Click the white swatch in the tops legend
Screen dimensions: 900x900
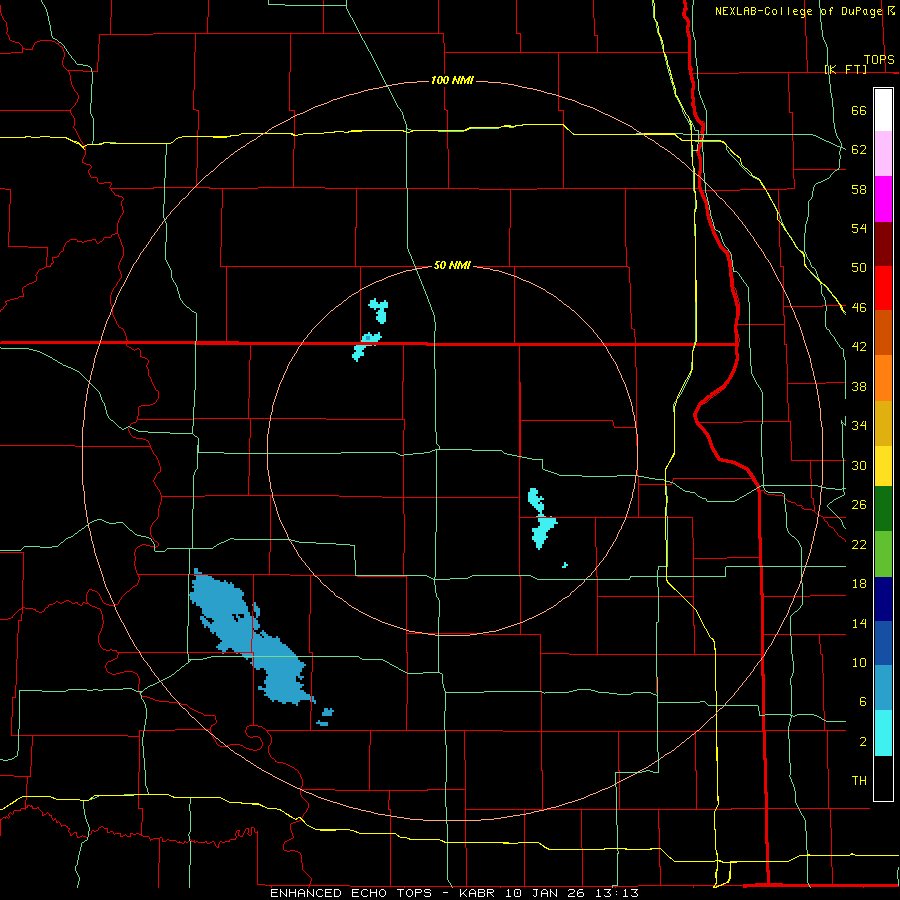point(883,110)
